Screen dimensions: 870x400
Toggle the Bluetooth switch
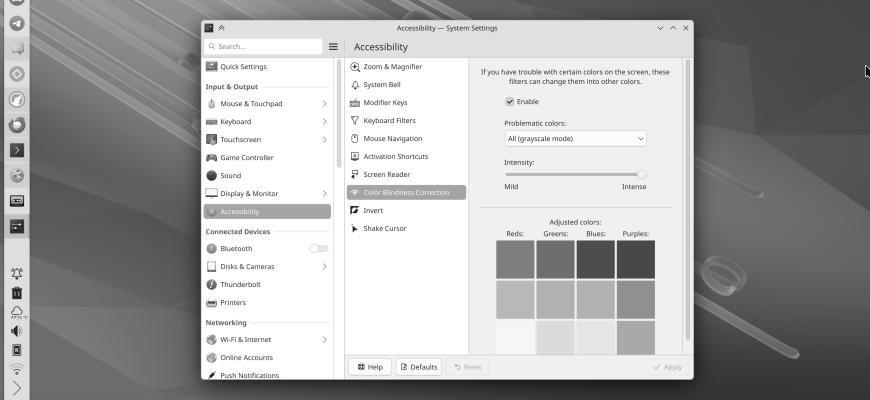pyautogui.click(x=318, y=249)
